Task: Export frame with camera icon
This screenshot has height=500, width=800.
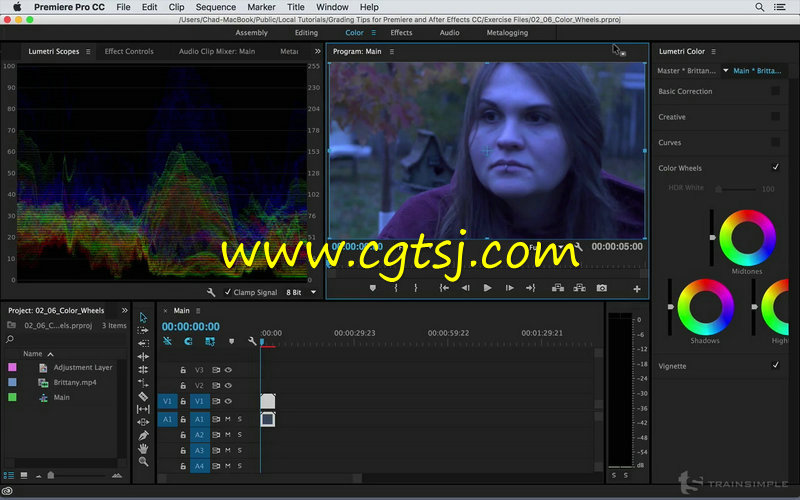Action: (602, 288)
